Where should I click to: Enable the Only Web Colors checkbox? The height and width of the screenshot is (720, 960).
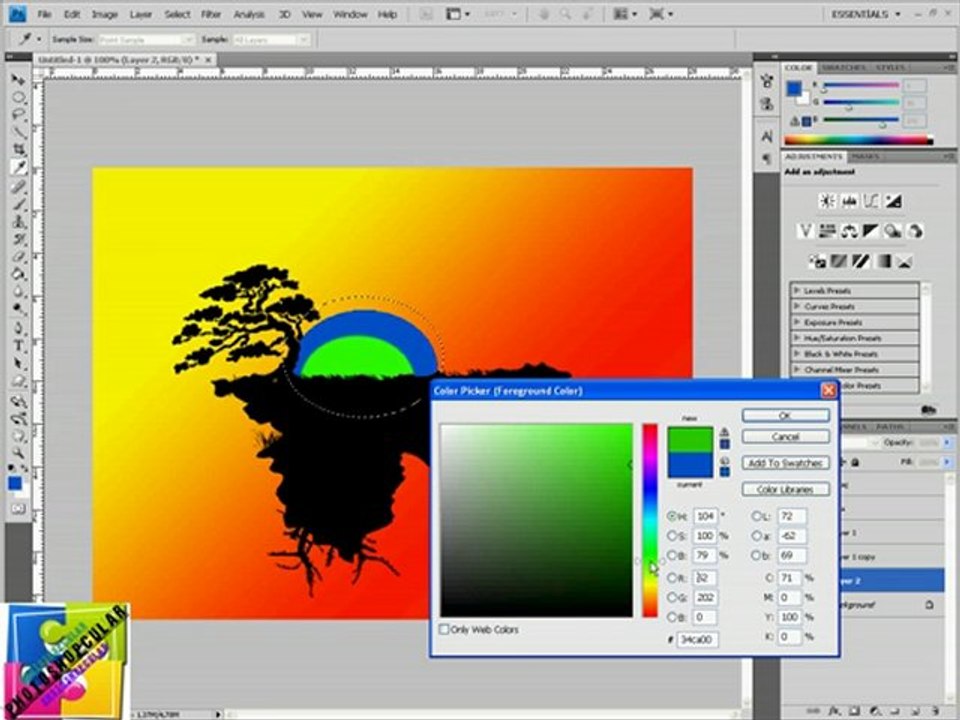[445, 630]
